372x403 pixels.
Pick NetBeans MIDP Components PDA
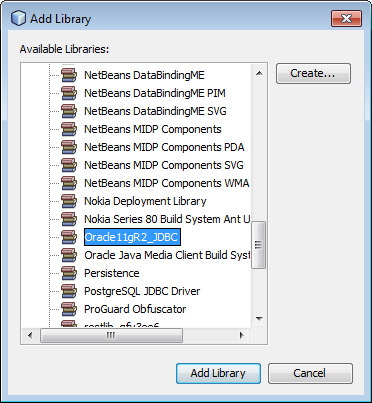click(x=164, y=147)
